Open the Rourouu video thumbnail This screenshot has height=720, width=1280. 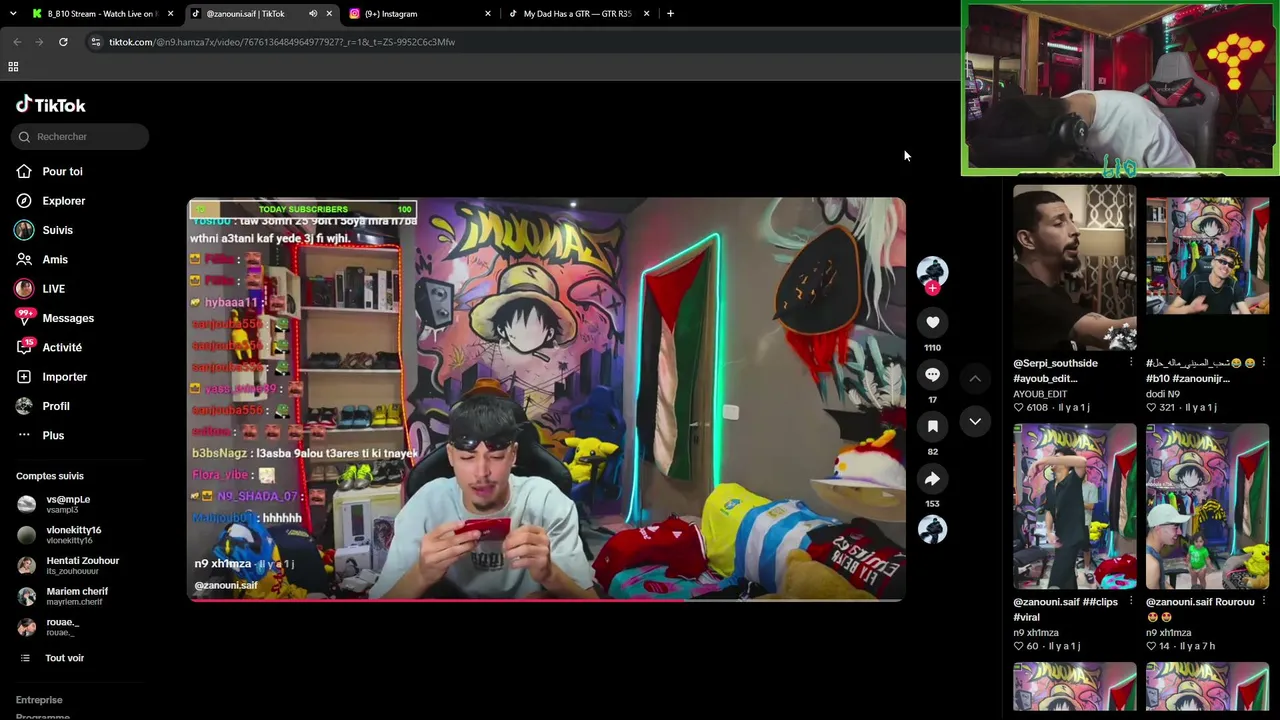pyautogui.click(x=1208, y=506)
